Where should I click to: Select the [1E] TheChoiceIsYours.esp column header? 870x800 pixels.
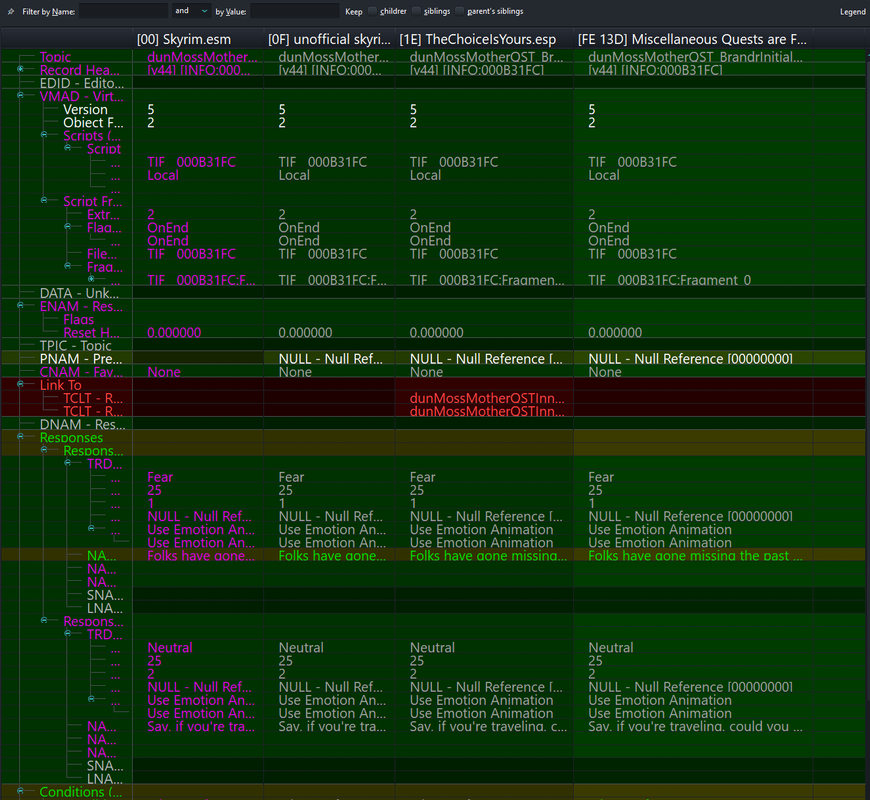point(484,39)
